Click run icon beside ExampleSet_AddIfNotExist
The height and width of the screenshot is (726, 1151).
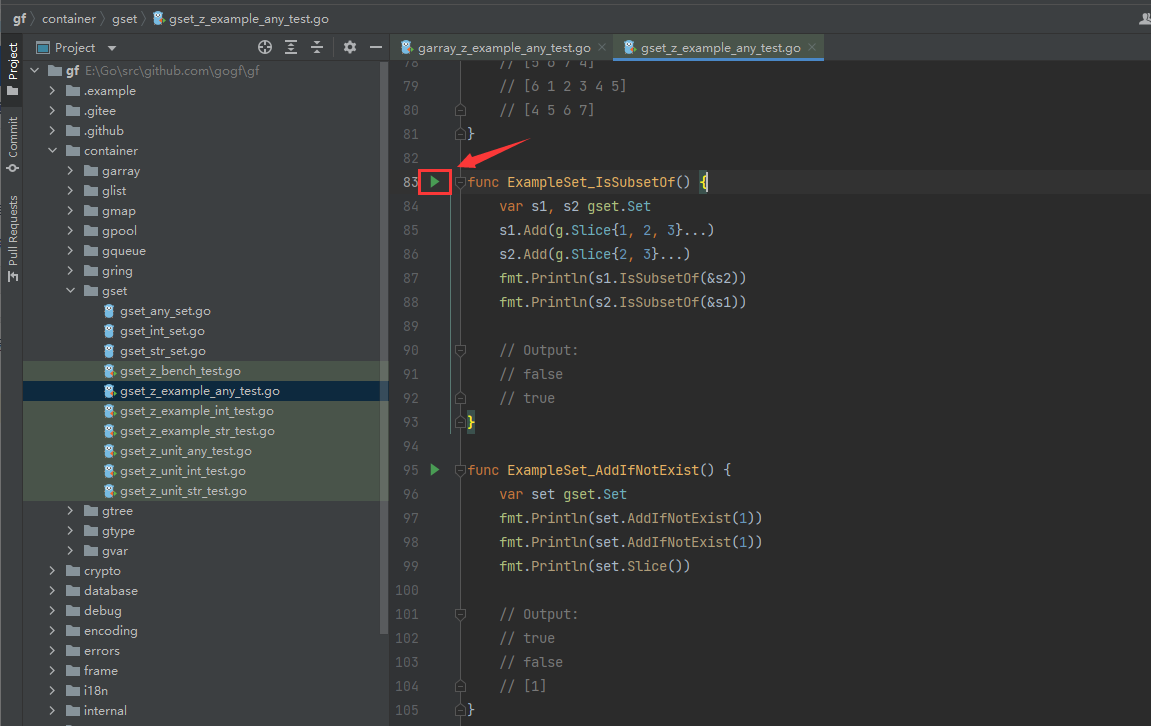point(434,469)
